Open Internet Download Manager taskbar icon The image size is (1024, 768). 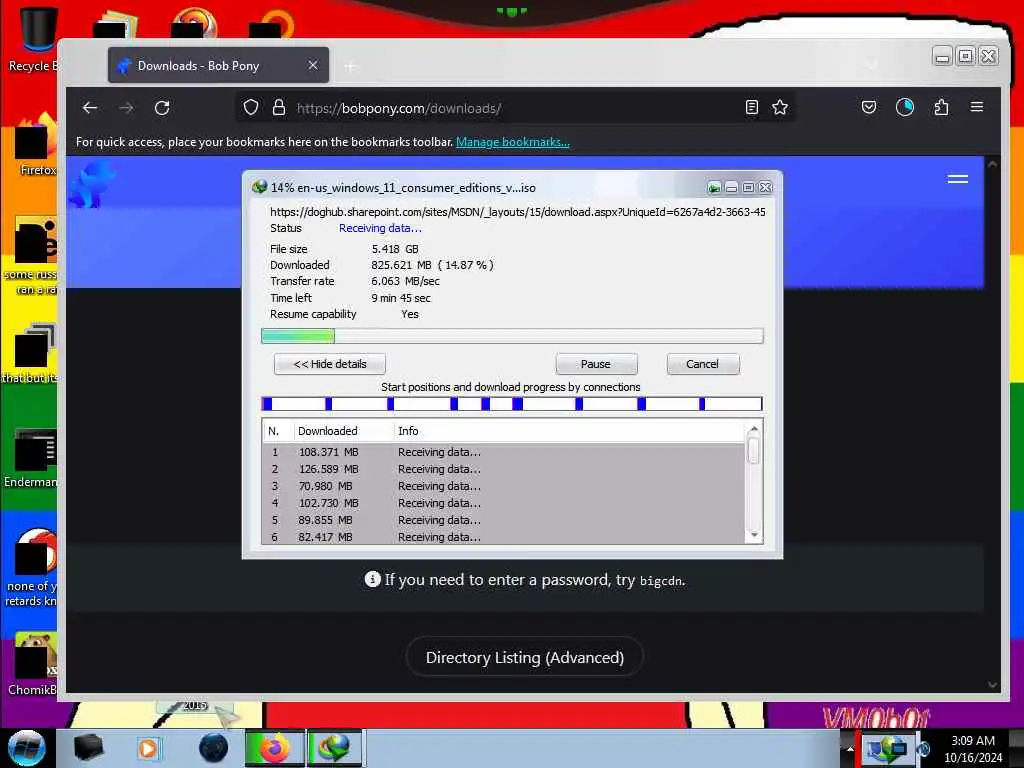(334, 748)
